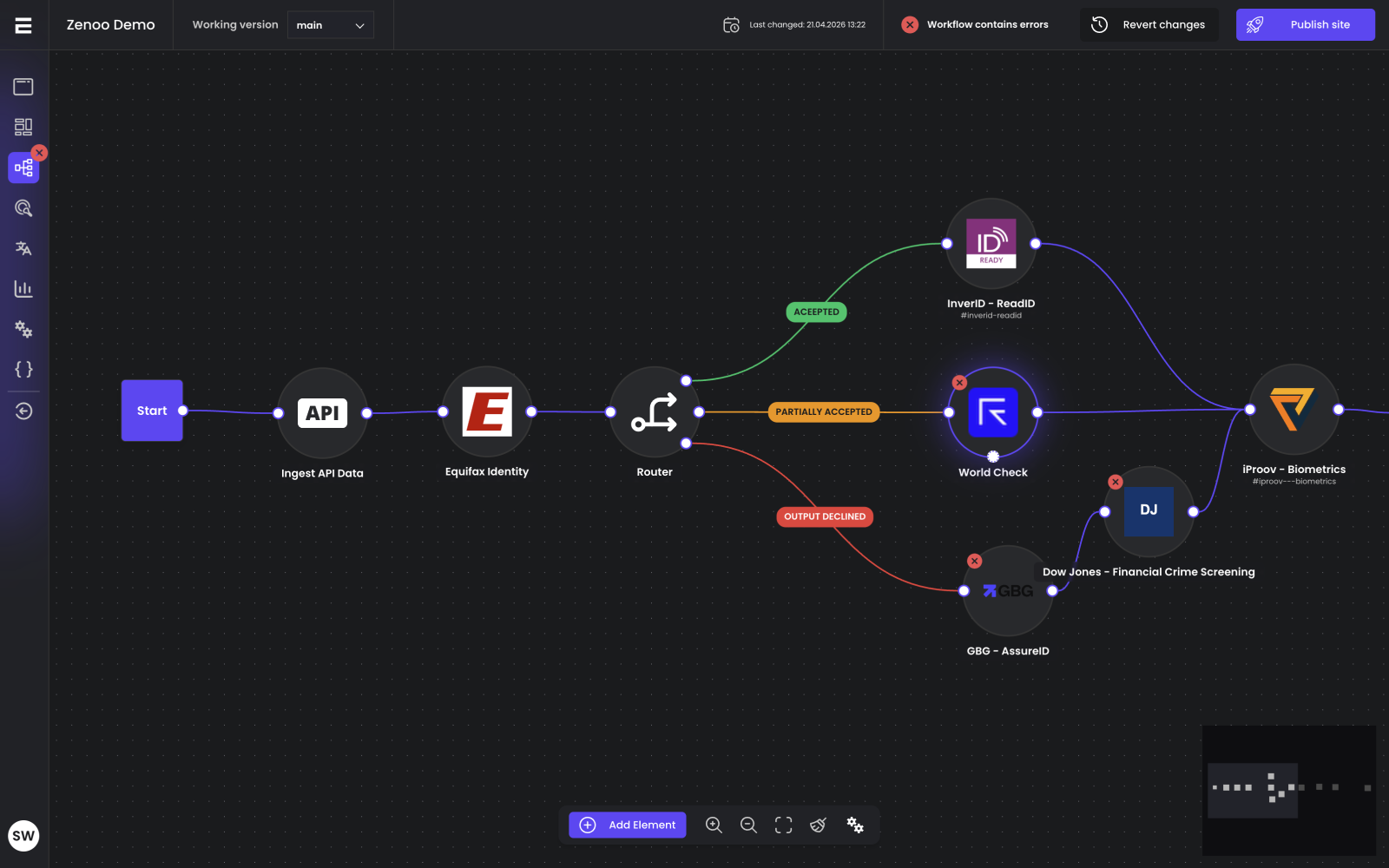Click Add Element button
1389x868 pixels.
628,825
